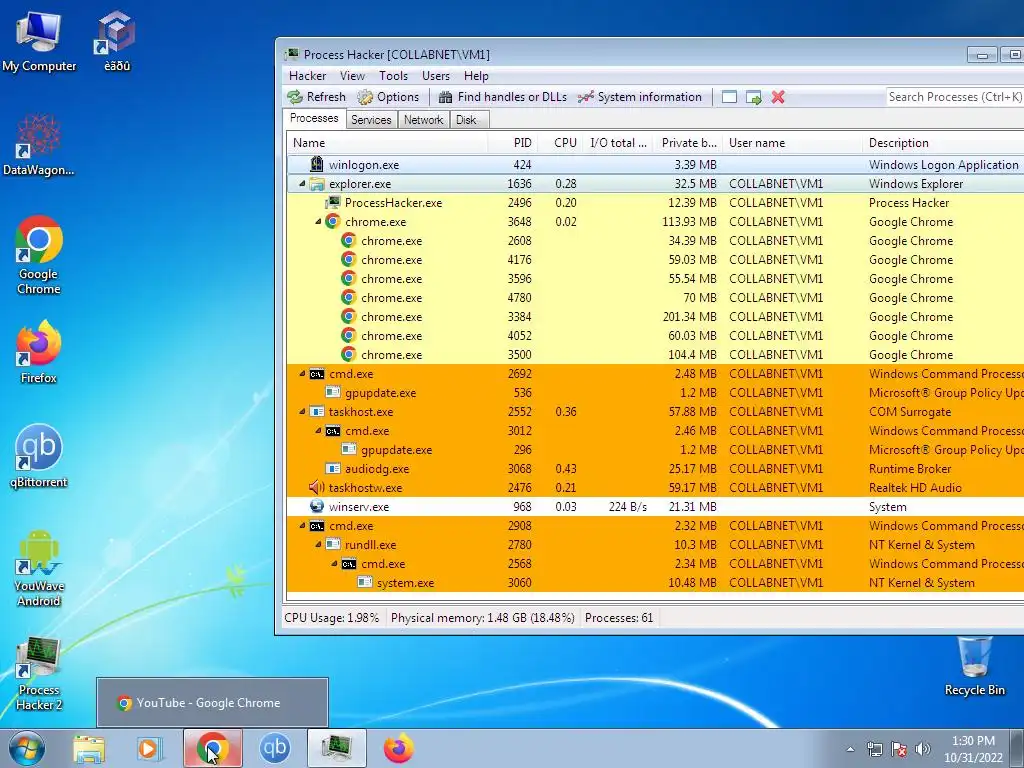Screen dimensions: 1024x768
Task: Collapse the taskhost.exe tree node
Action: click(302, 412)
